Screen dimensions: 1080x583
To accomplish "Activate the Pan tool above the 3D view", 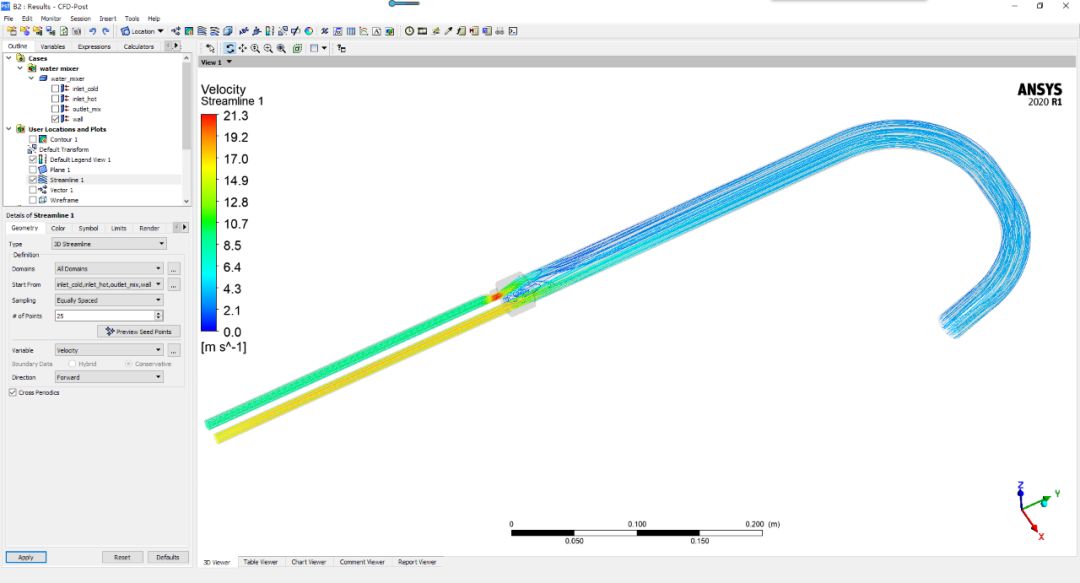I will coord(242,47).
